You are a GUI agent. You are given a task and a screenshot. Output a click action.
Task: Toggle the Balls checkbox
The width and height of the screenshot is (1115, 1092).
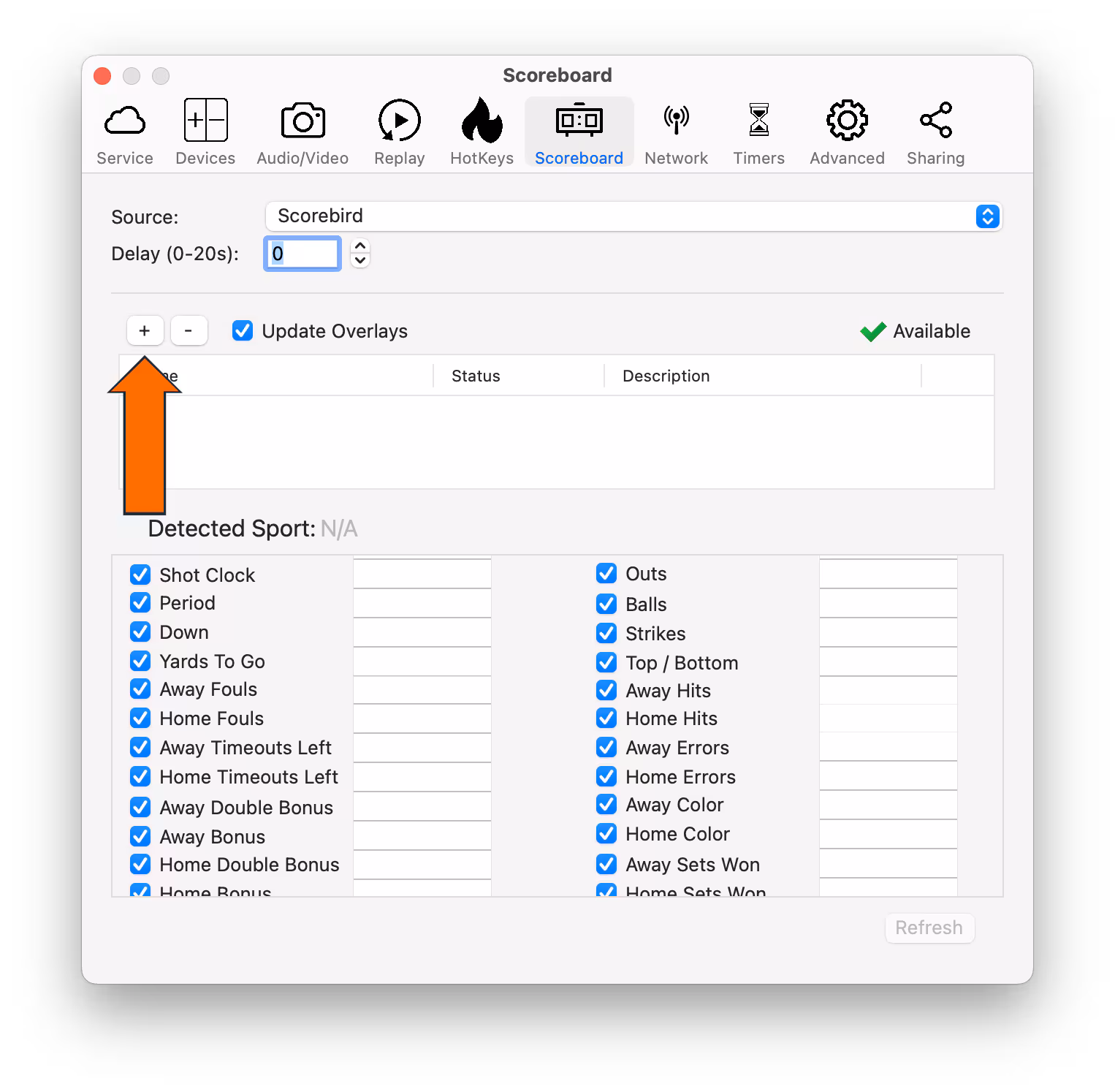pos(606,604)
